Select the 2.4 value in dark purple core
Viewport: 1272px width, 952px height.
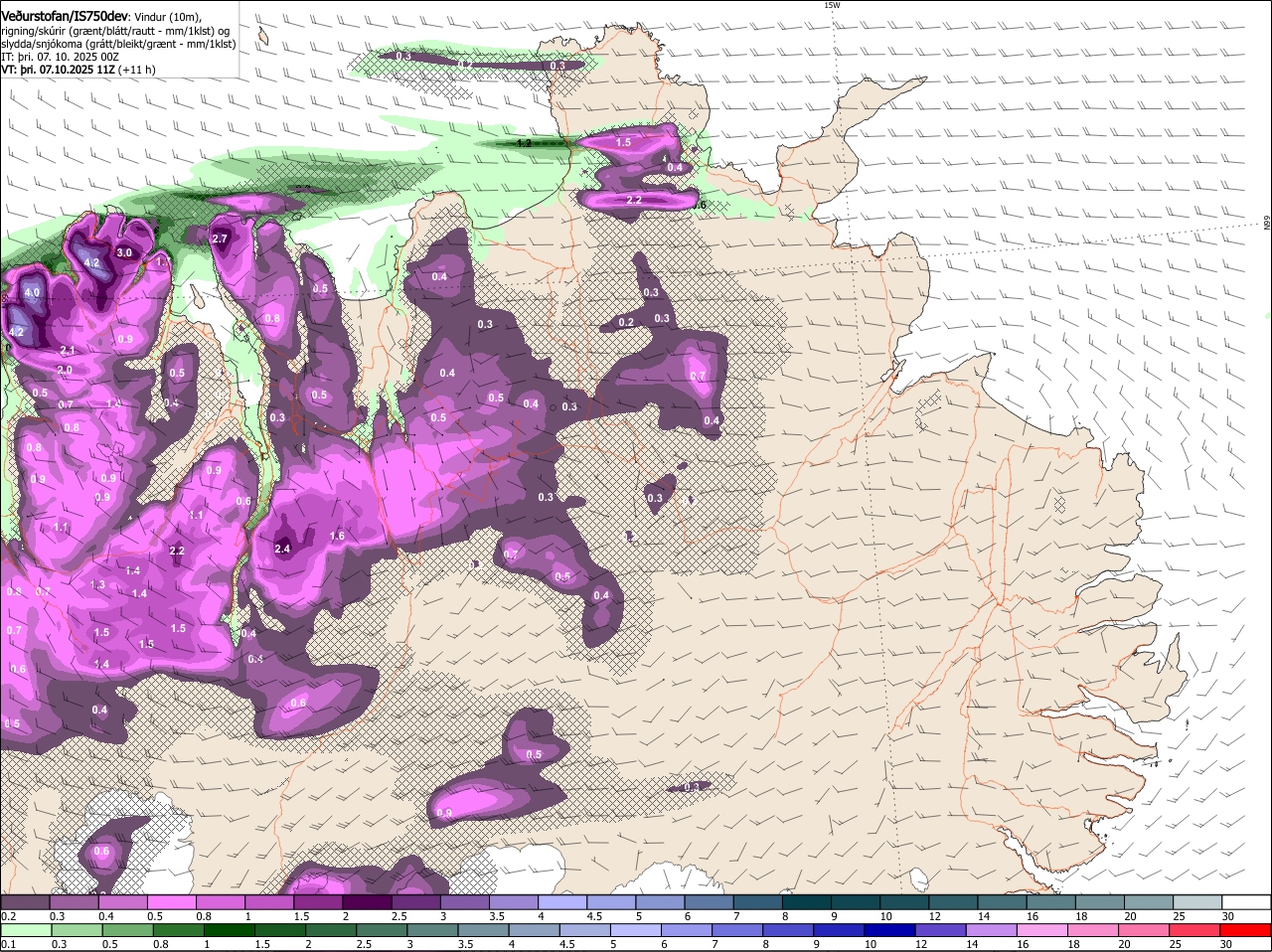point(282,549)
